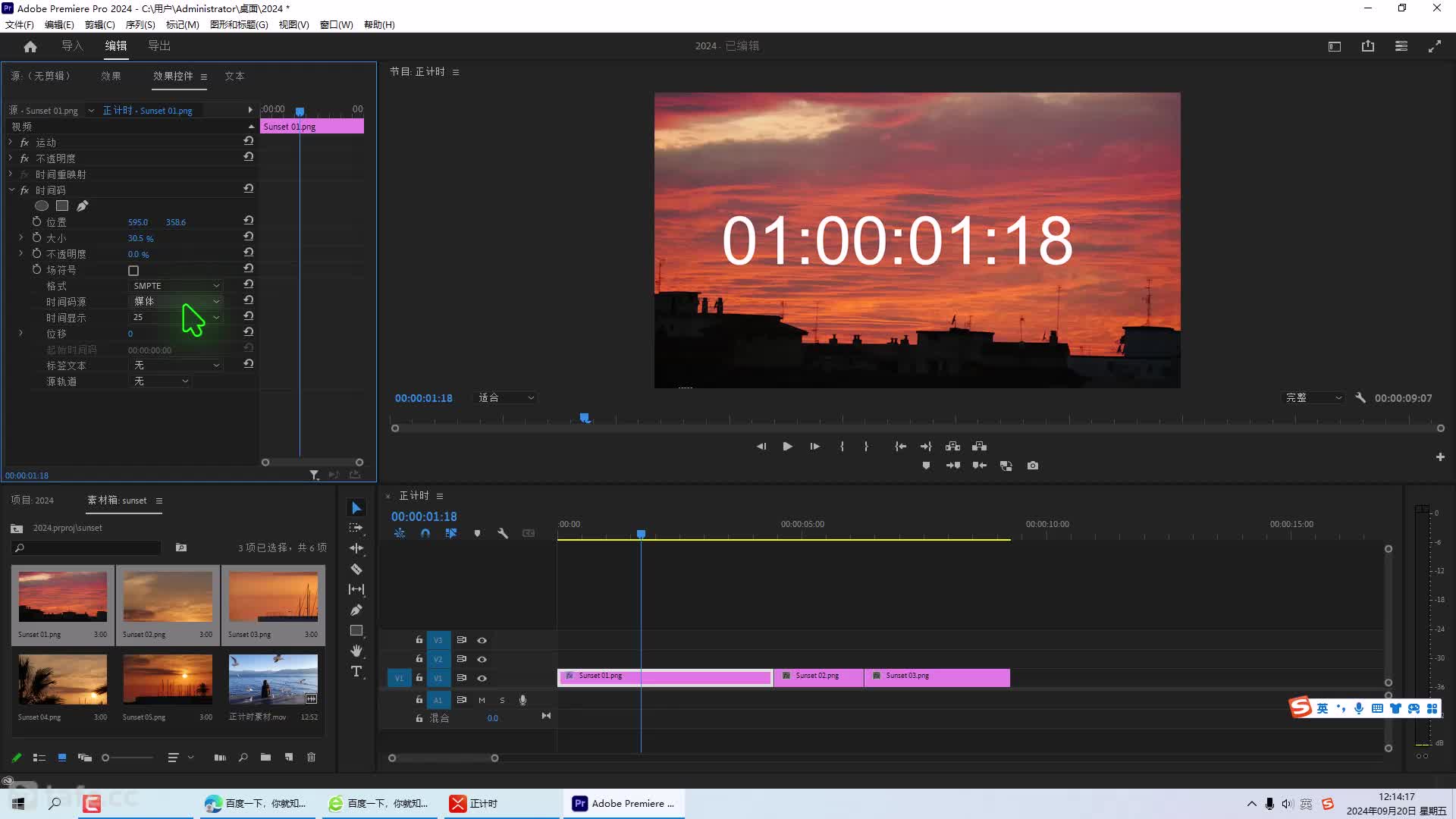This screenshot has height=819, width=1456.
Task: Step forward one frame
Action: coord(814,447)
